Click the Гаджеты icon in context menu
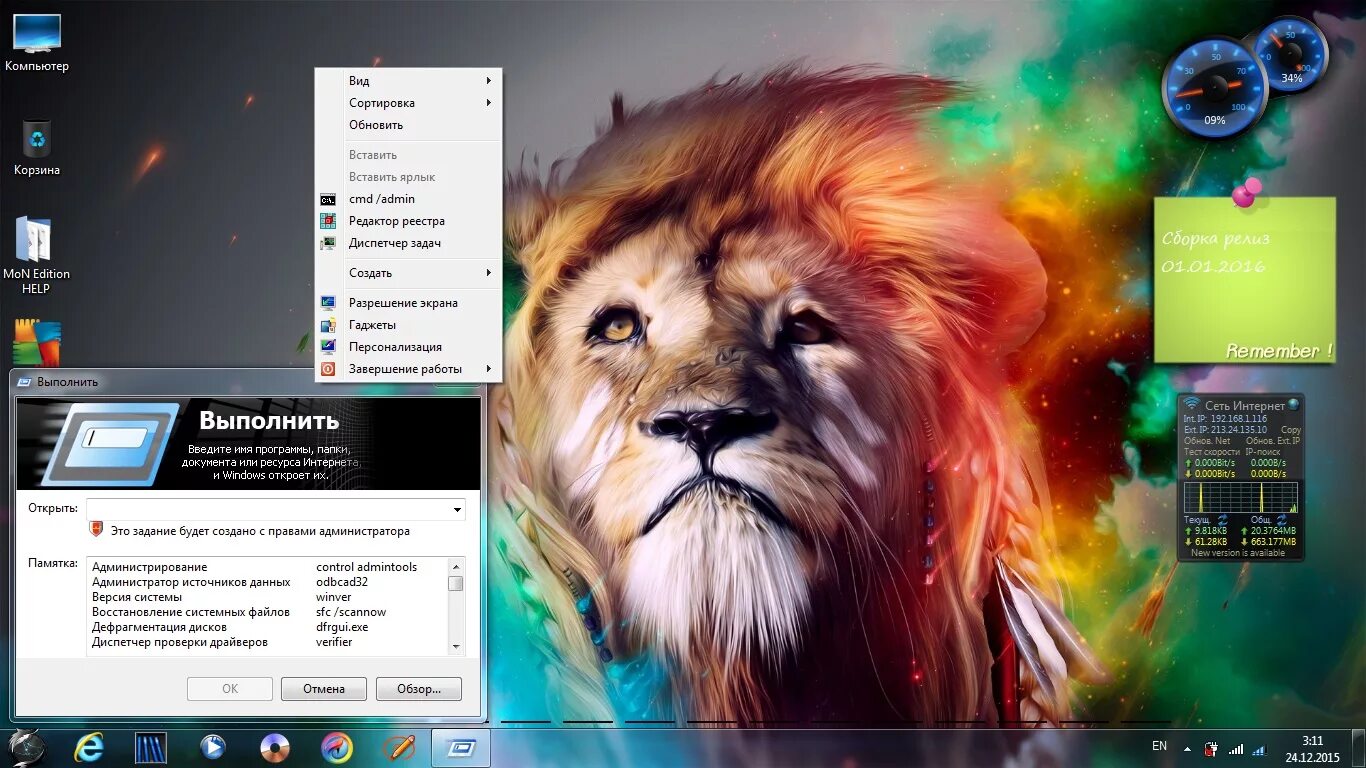Image resolution: width=1366 pixels, height=768 pixels. pyautogui.click(x=328, y=325)
